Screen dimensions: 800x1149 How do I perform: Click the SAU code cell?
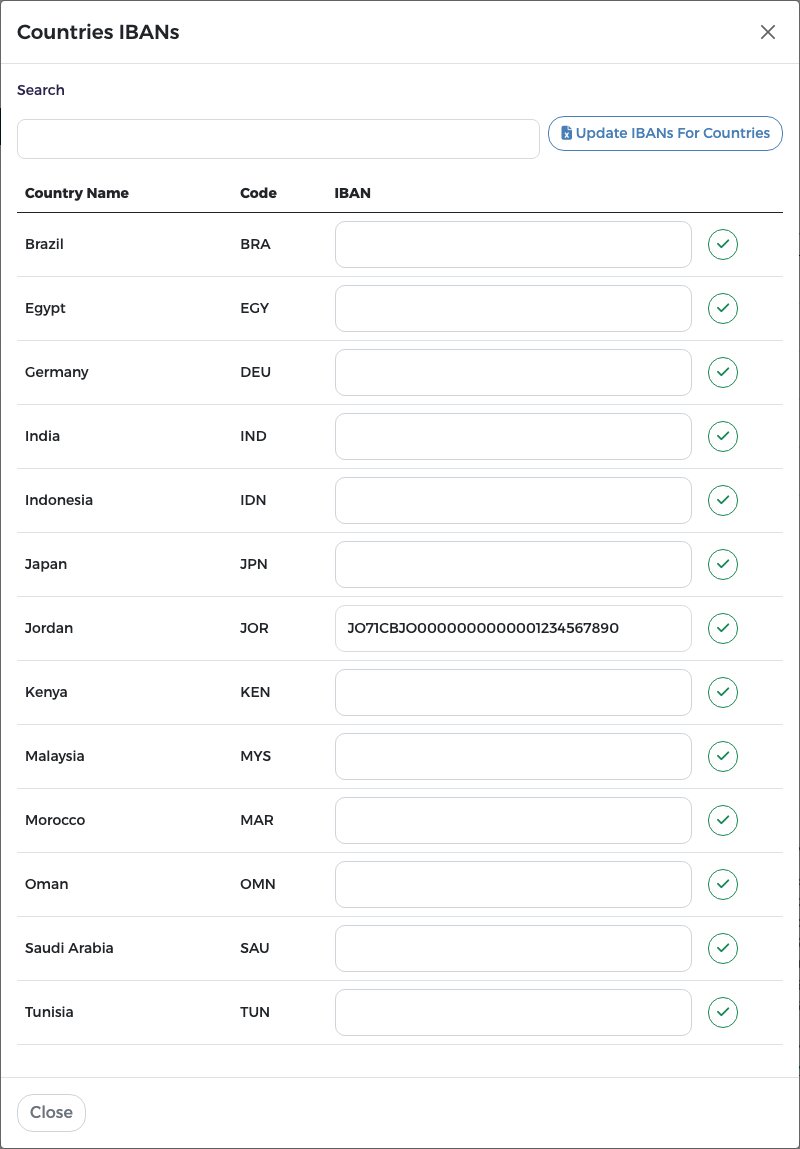click(x=255, y=948)
